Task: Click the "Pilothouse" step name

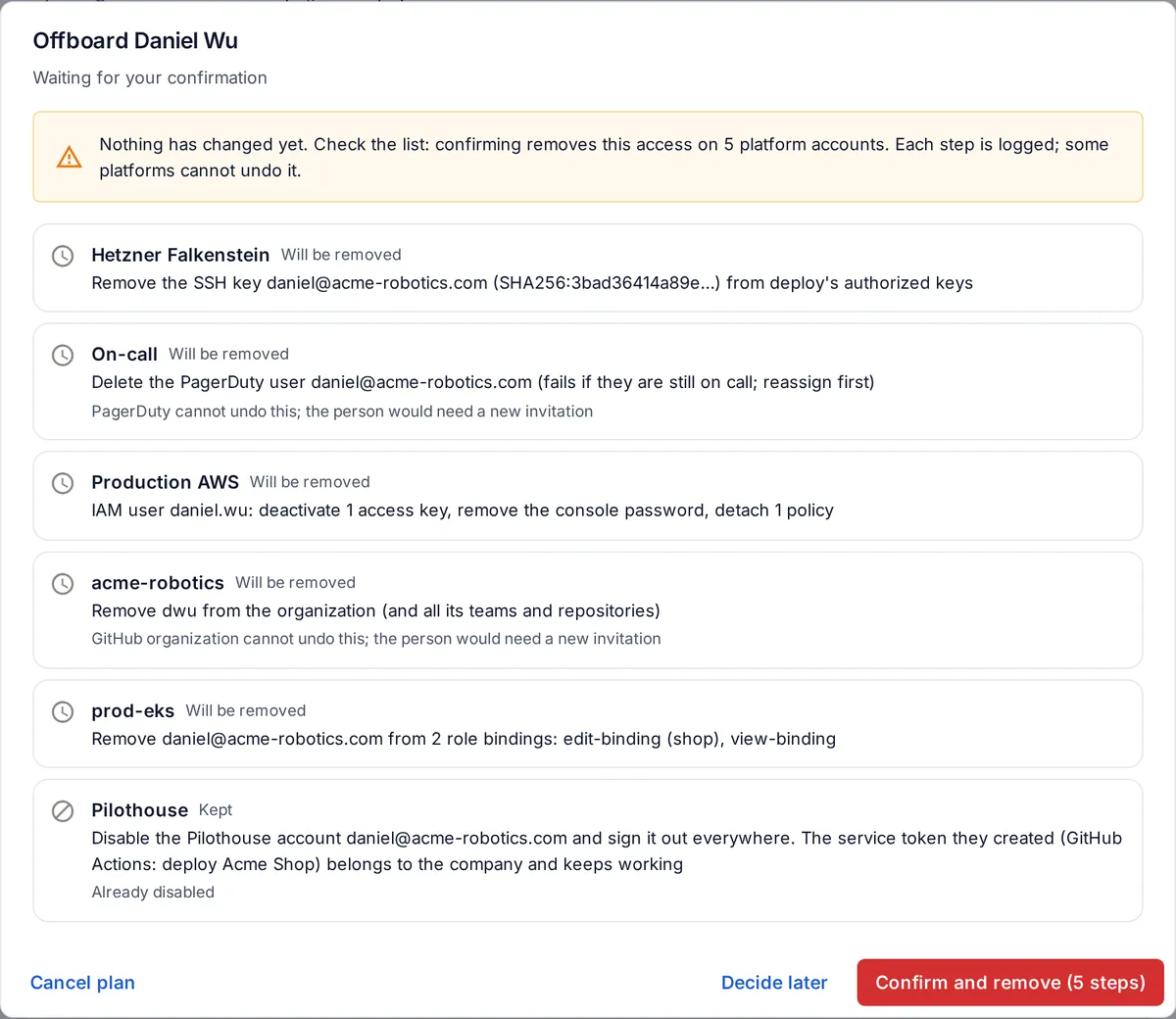Action: tap(140, 810)
